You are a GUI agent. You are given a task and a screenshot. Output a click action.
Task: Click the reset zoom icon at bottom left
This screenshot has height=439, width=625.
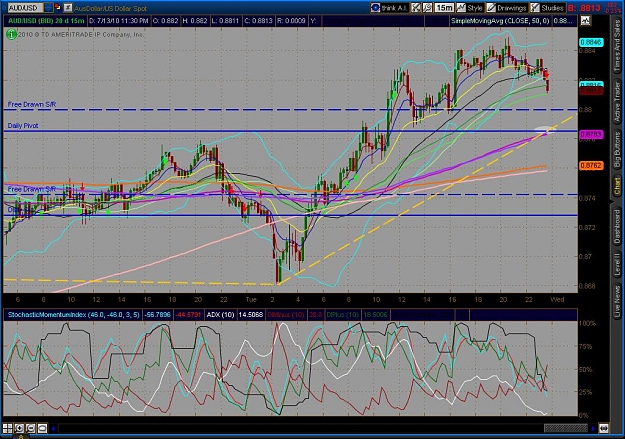tap(42, 428)
